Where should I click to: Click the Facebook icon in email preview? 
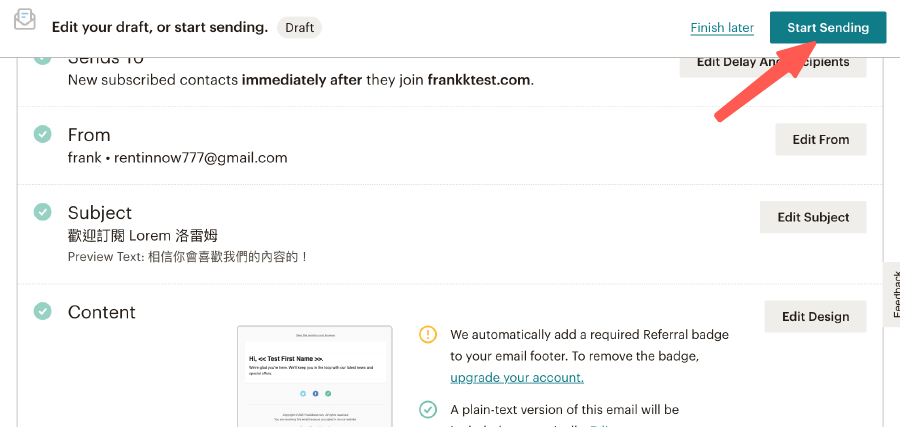coord(314,394)
